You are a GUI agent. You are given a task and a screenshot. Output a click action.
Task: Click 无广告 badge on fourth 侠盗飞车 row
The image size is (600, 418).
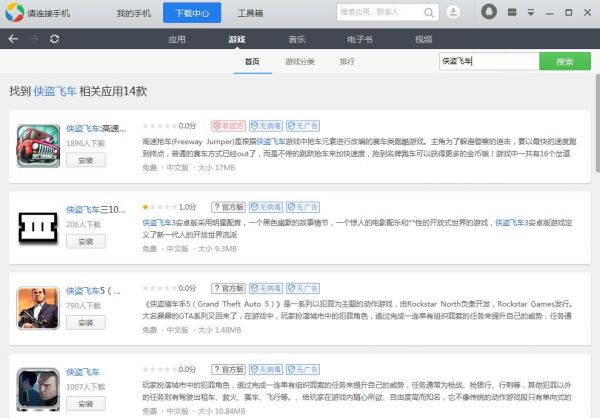point(303,369)
